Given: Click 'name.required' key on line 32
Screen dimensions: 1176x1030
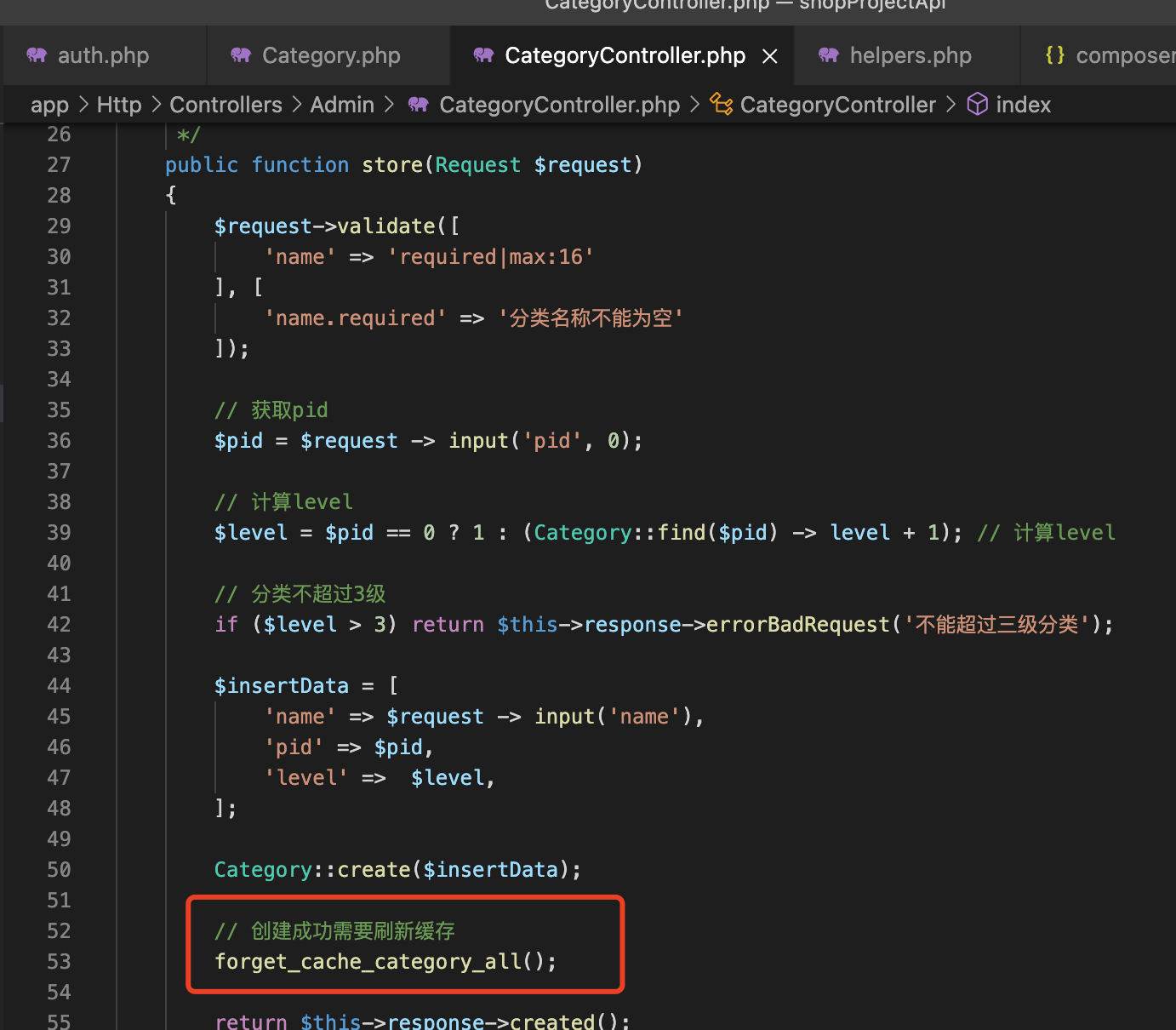Looking at the screenshot, I should click(x=356, y=318).
